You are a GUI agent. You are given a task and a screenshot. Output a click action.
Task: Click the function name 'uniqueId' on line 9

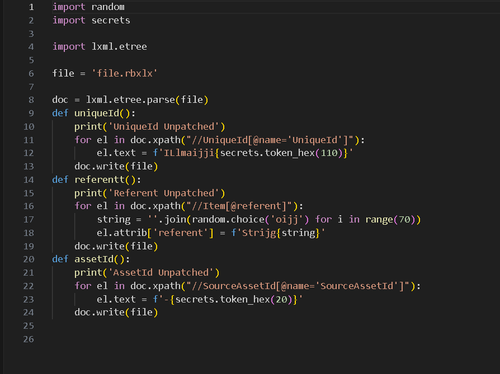pyautogui.click(x=97, y=113)
